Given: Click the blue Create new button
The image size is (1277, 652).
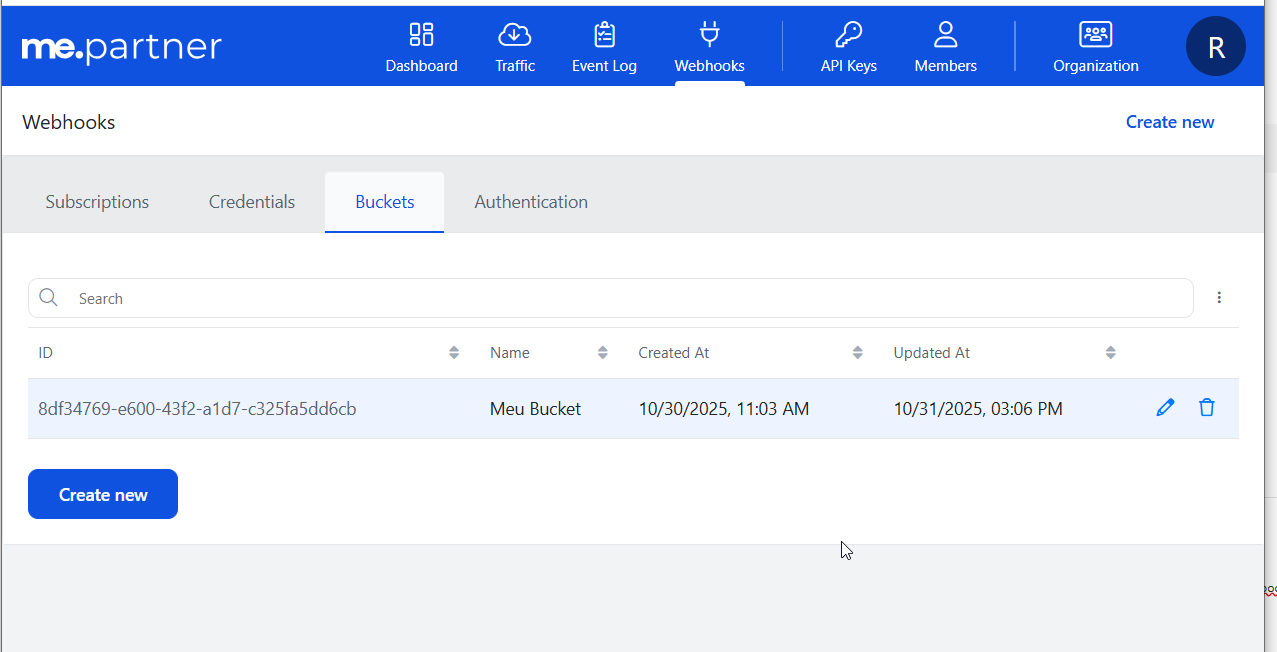Looking at the screenshot, I should tap(103, 495).
